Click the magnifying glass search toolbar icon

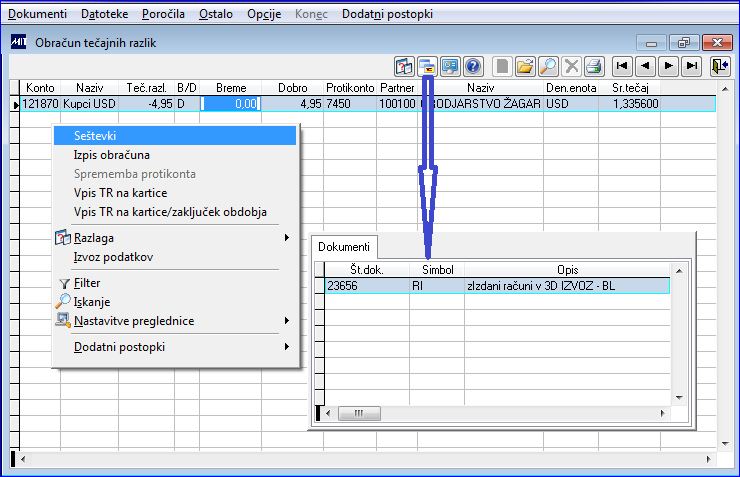point(548,67)
